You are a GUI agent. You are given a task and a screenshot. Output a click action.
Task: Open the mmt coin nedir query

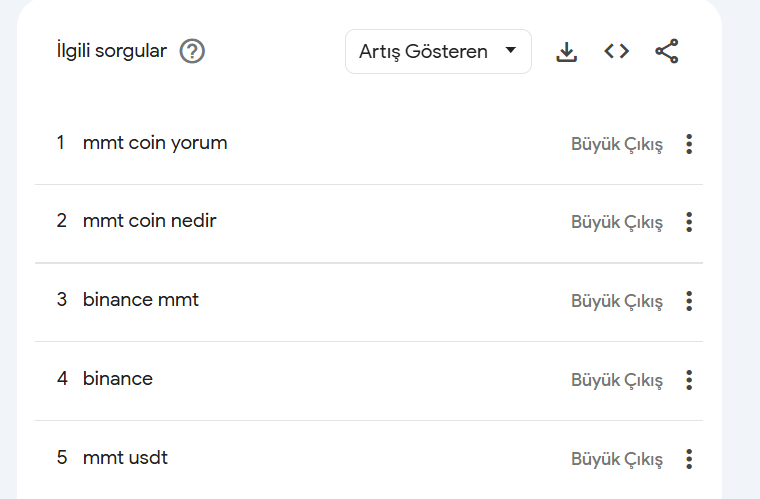149,221
